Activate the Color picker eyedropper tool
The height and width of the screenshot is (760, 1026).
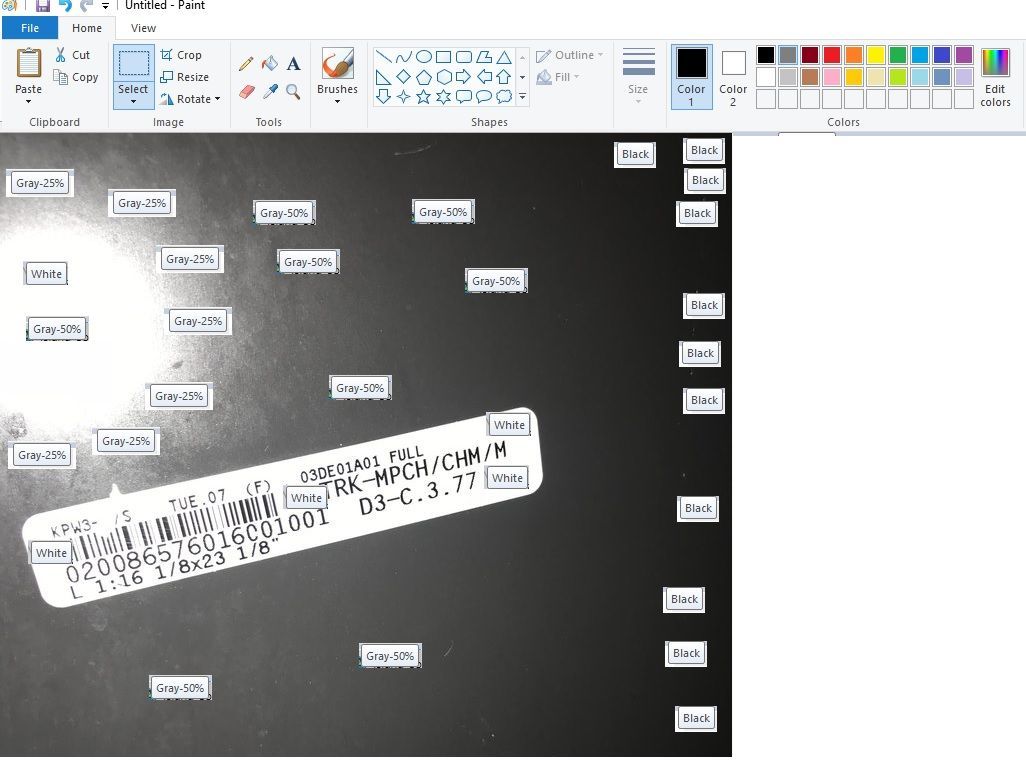coord(270,91)
